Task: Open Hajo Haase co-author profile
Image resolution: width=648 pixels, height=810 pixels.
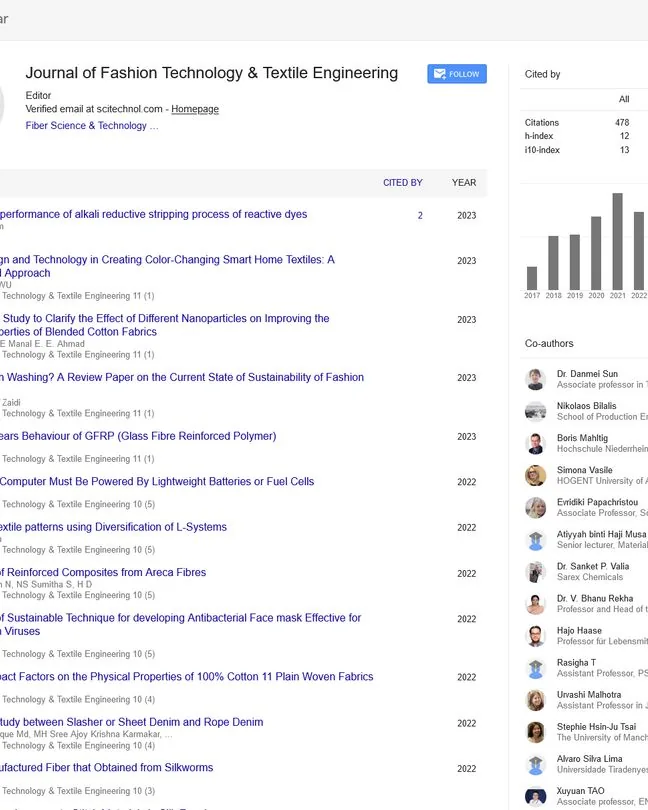Action: (579, 631)
